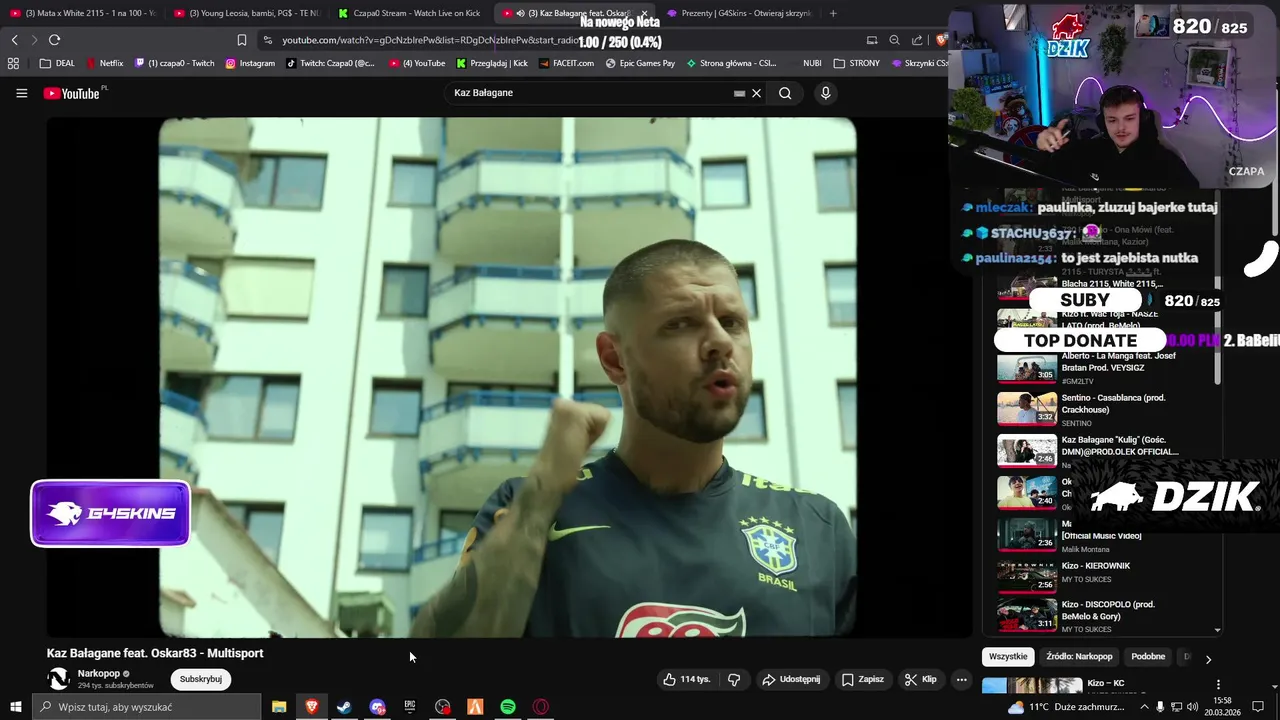This screenshot has width=1280, height=720.
Task: Start voice search with microphone icon
Action: 825,93
